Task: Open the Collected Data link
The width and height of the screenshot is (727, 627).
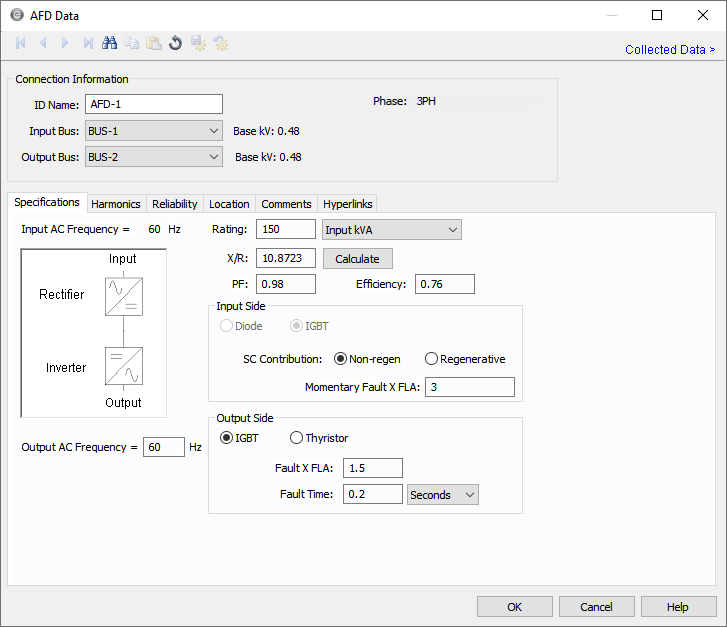Action: (669, 49)
